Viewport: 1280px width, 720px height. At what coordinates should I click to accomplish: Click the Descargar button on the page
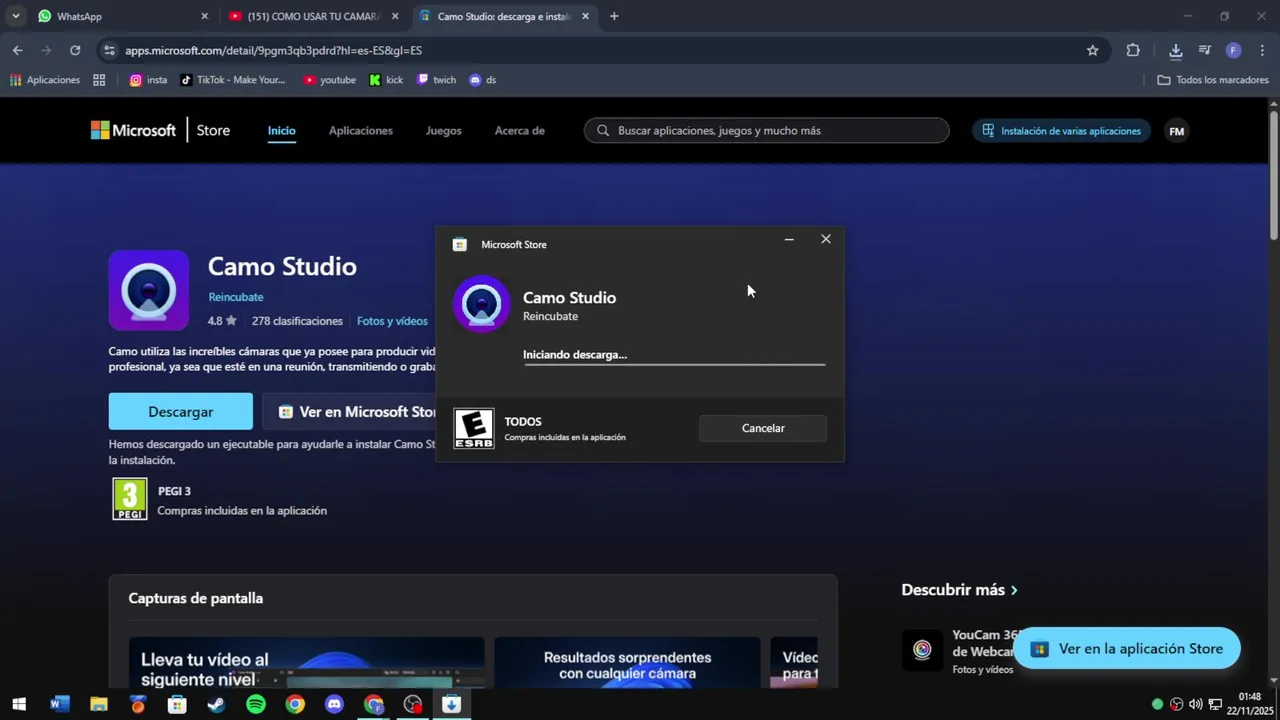pos(181,412)
